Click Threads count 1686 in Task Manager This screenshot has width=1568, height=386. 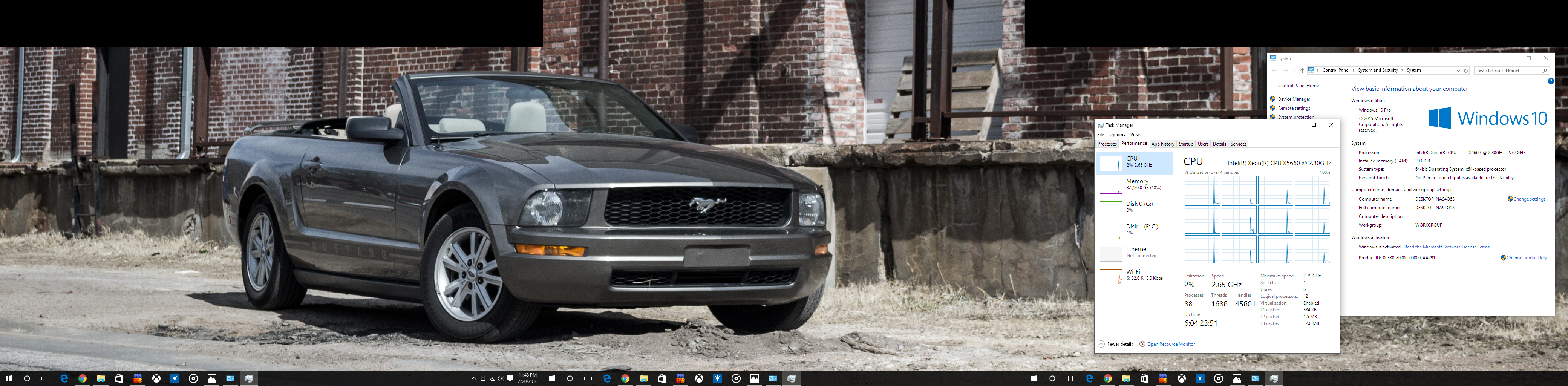(x=1219, y=304)
